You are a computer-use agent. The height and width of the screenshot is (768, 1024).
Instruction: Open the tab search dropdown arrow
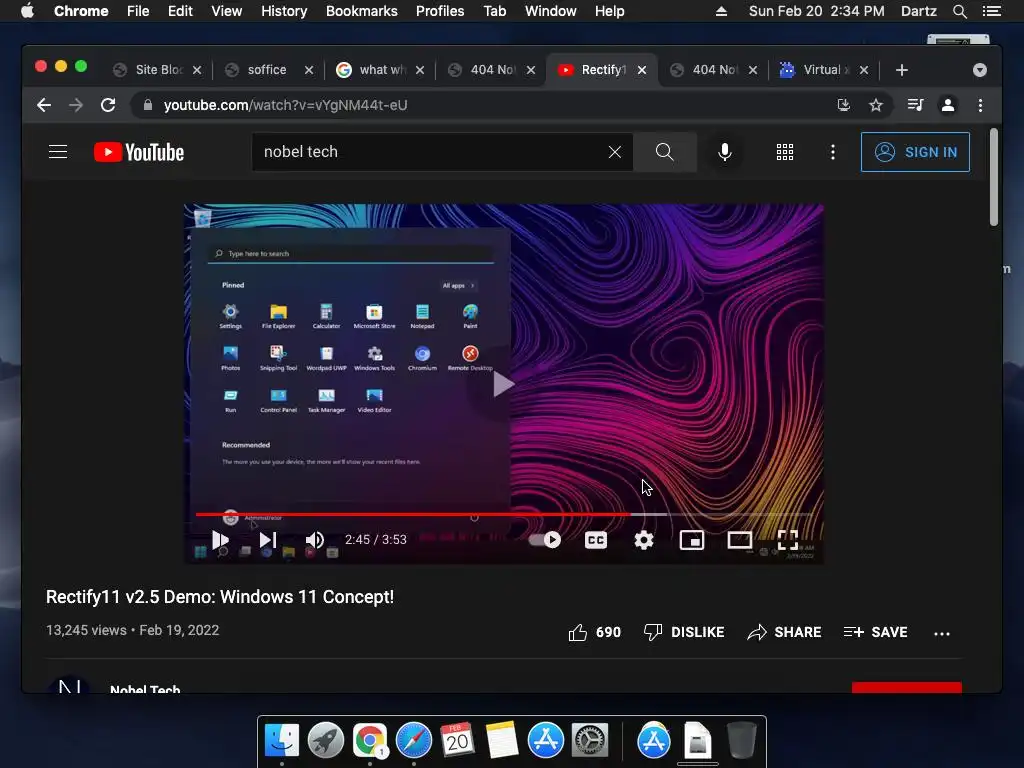(x=980, y=70)
